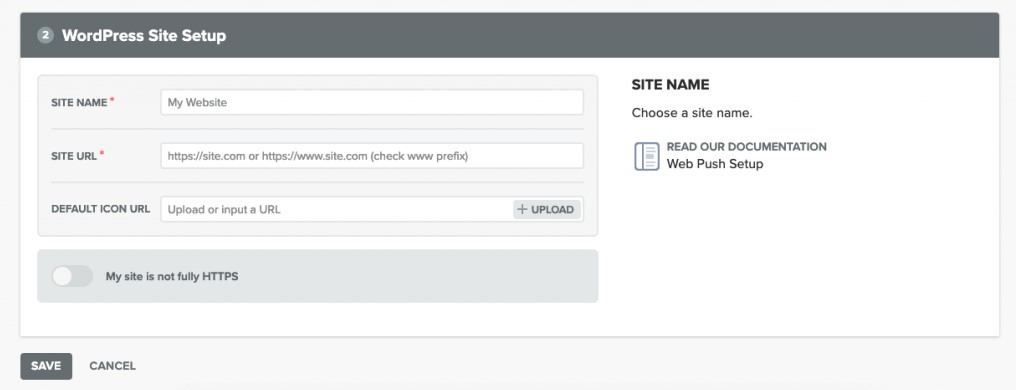Click the step 2 circle badge
This screenshot has height=390, width=1016.
click(45, 35)
